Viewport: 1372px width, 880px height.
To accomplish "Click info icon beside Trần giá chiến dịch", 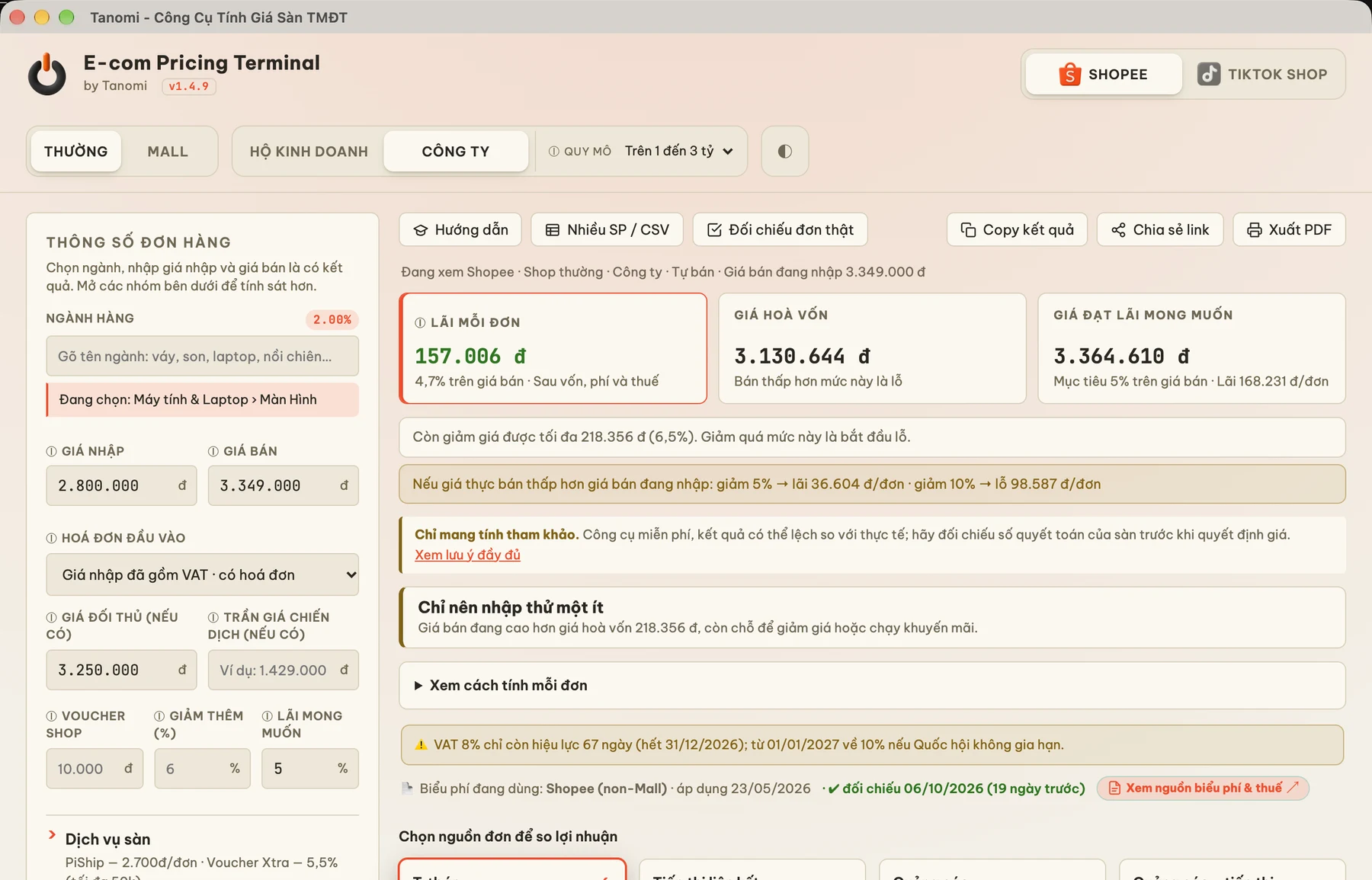I will click(213, 617).
